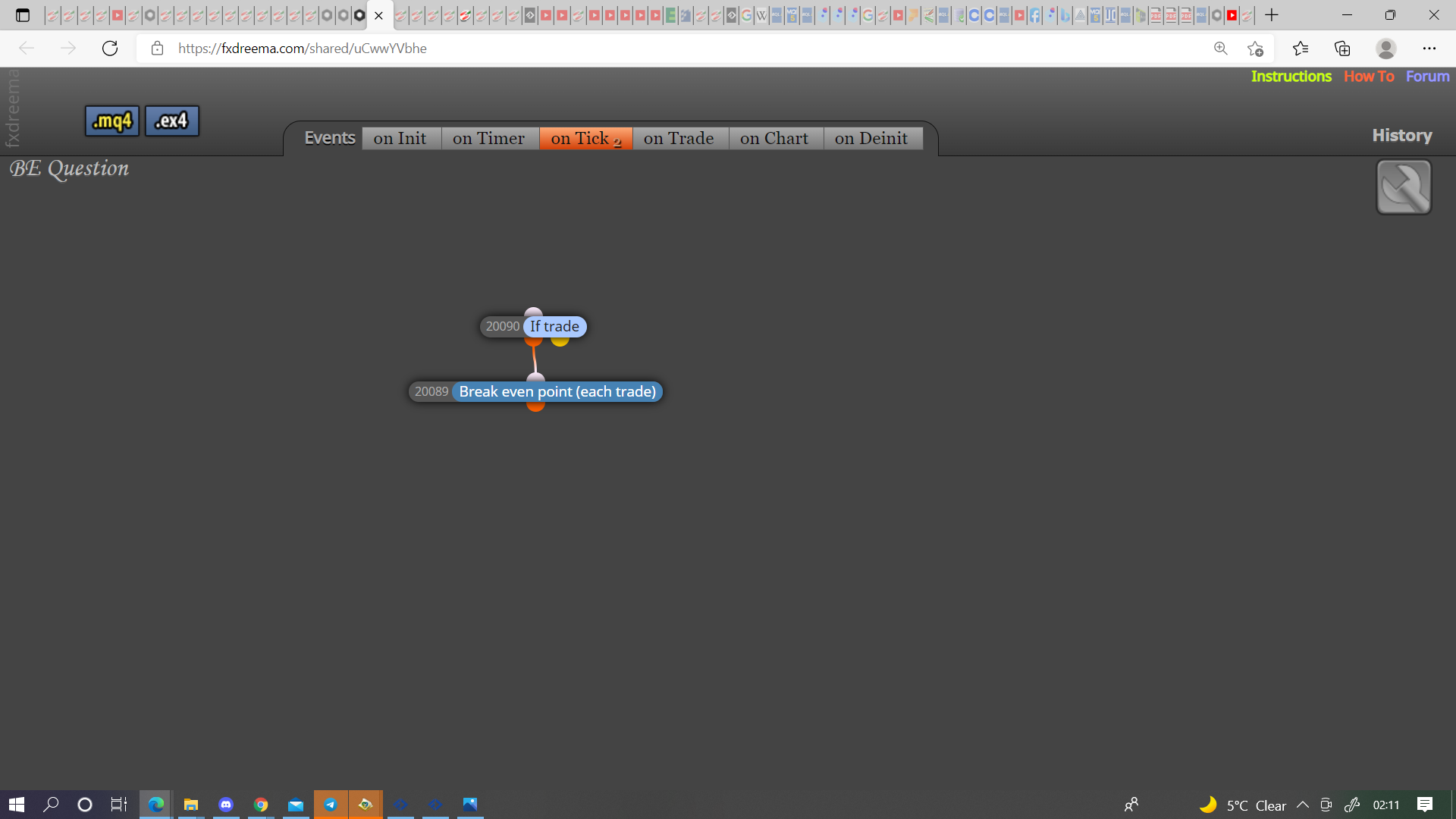
Task: Open the Collections panel
Action: click(1342, 49)
